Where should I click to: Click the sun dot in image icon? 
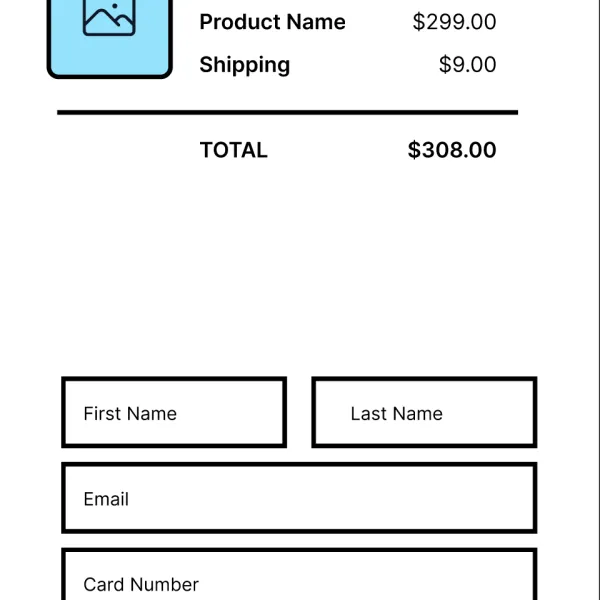(x=114, y=6)
